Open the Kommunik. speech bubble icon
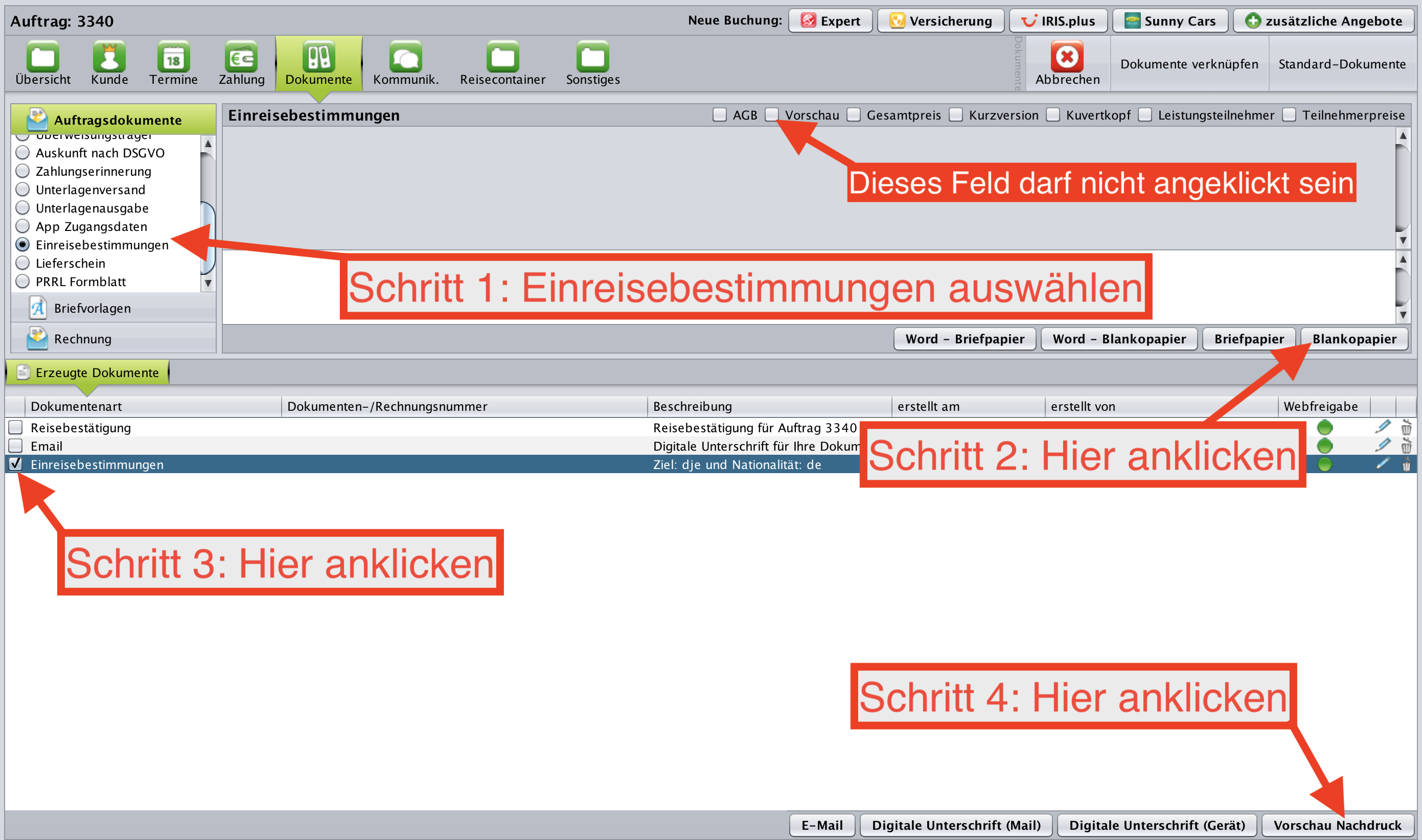 tap(405, 57)
